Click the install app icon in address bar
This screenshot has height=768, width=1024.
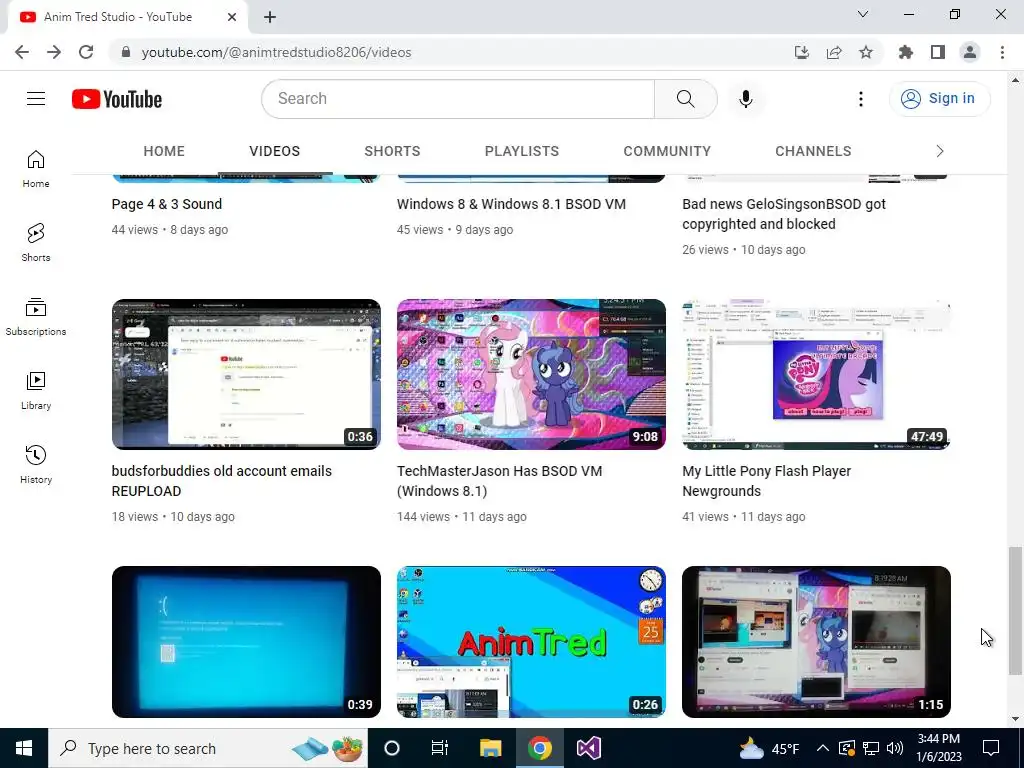pyautogui.click(x=801, y=52)
